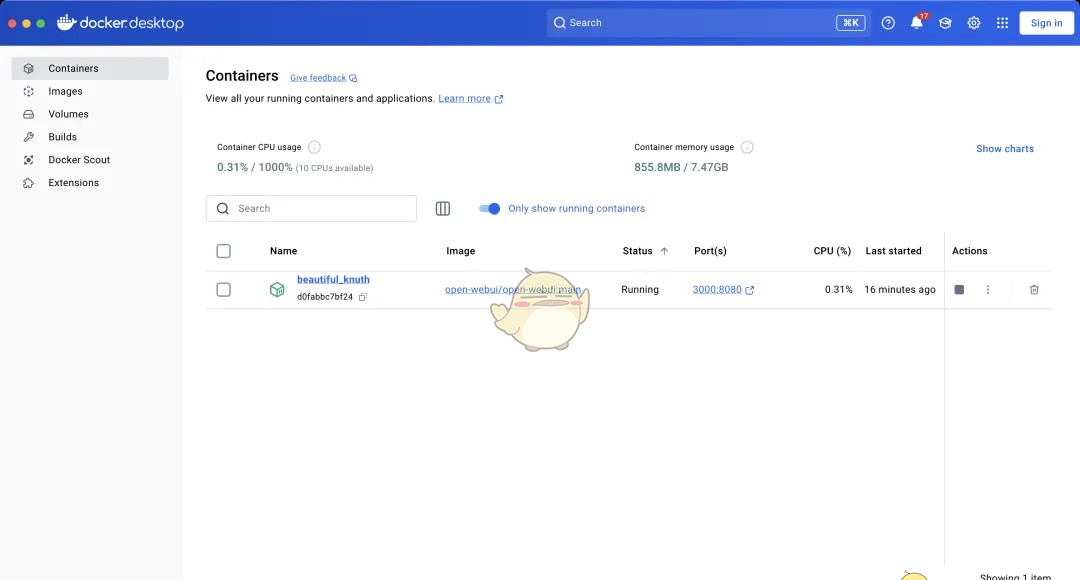Open the beautiful_knuth more actions menu
The image size is (1080, 580).
point(988,289)
